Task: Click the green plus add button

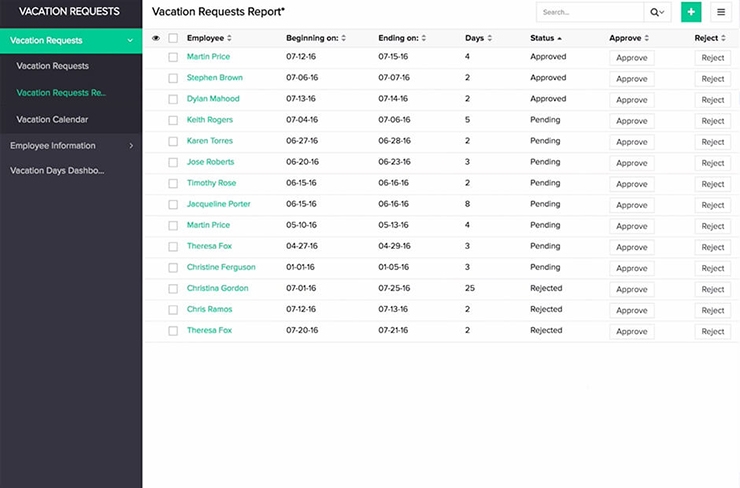Action: tap(691, 12)
